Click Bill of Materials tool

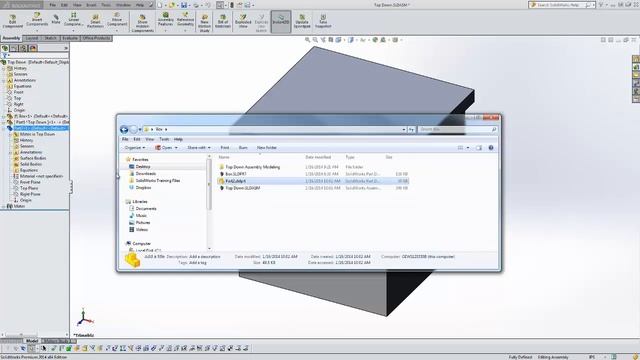coord(223,21)
